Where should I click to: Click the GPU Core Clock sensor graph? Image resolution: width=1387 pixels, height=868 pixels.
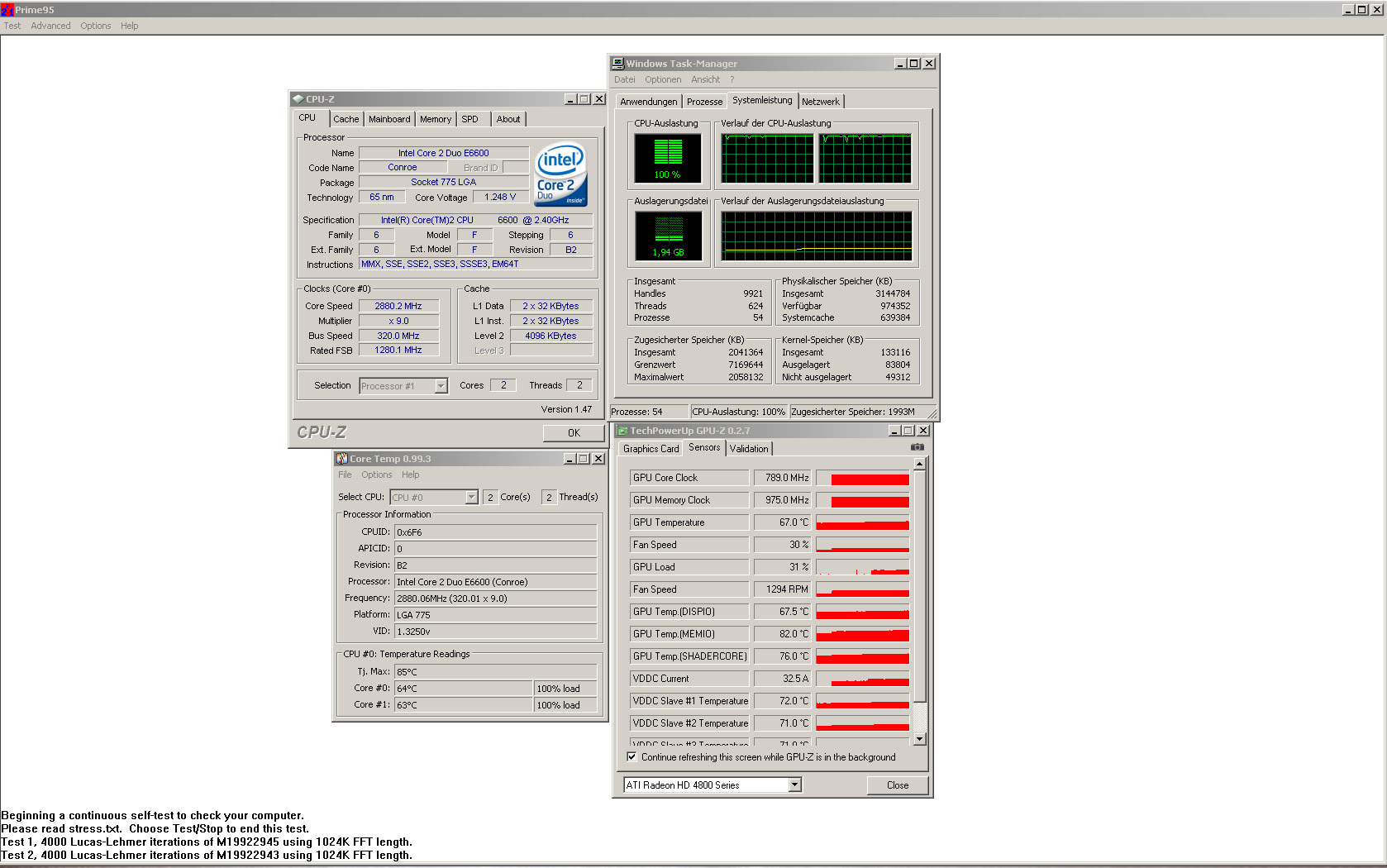pyautogui.click(x=863, y=478)
